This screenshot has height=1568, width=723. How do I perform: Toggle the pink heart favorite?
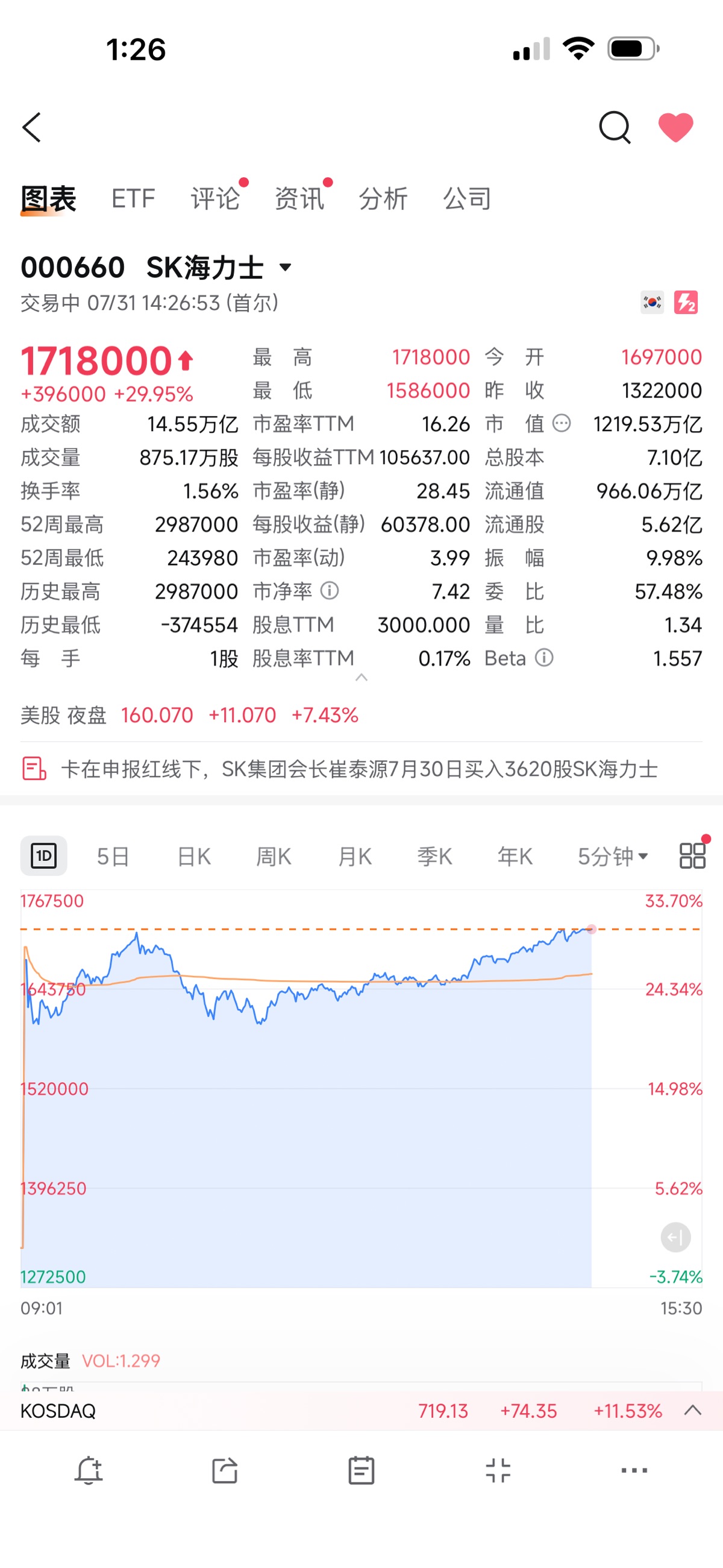(676, 127)
